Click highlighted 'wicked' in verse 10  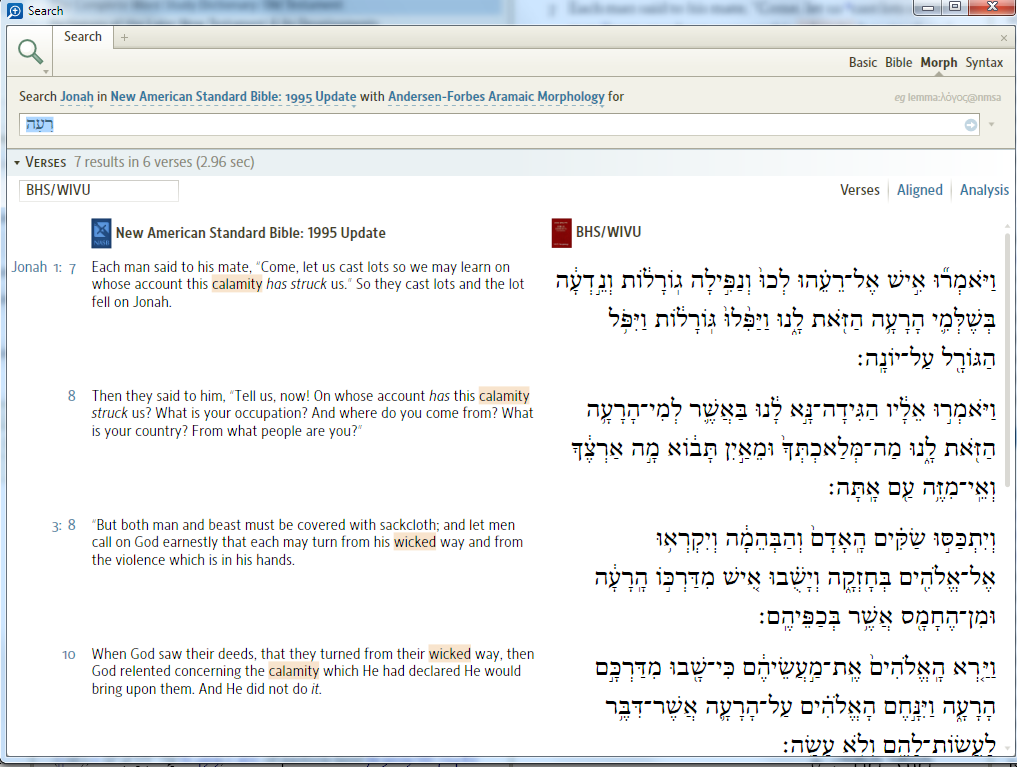click(449, 654)
